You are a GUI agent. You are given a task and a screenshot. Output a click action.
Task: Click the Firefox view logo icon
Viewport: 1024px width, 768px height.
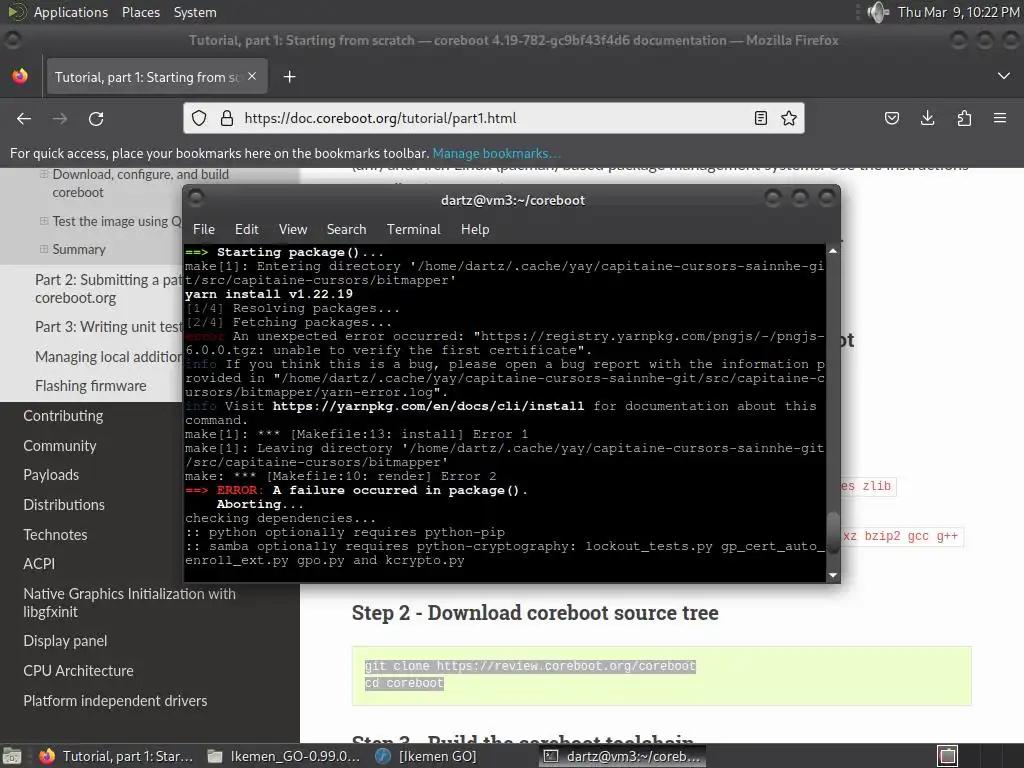click(x=20, y=76)
